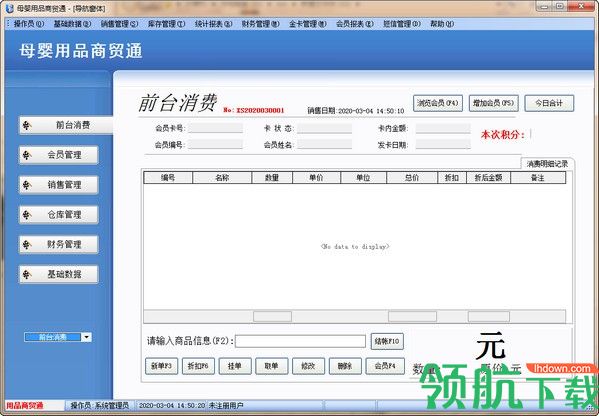Click the 前台消费 page heading
The width and height of the screenshot is (599, 416).
click(178, 103)
